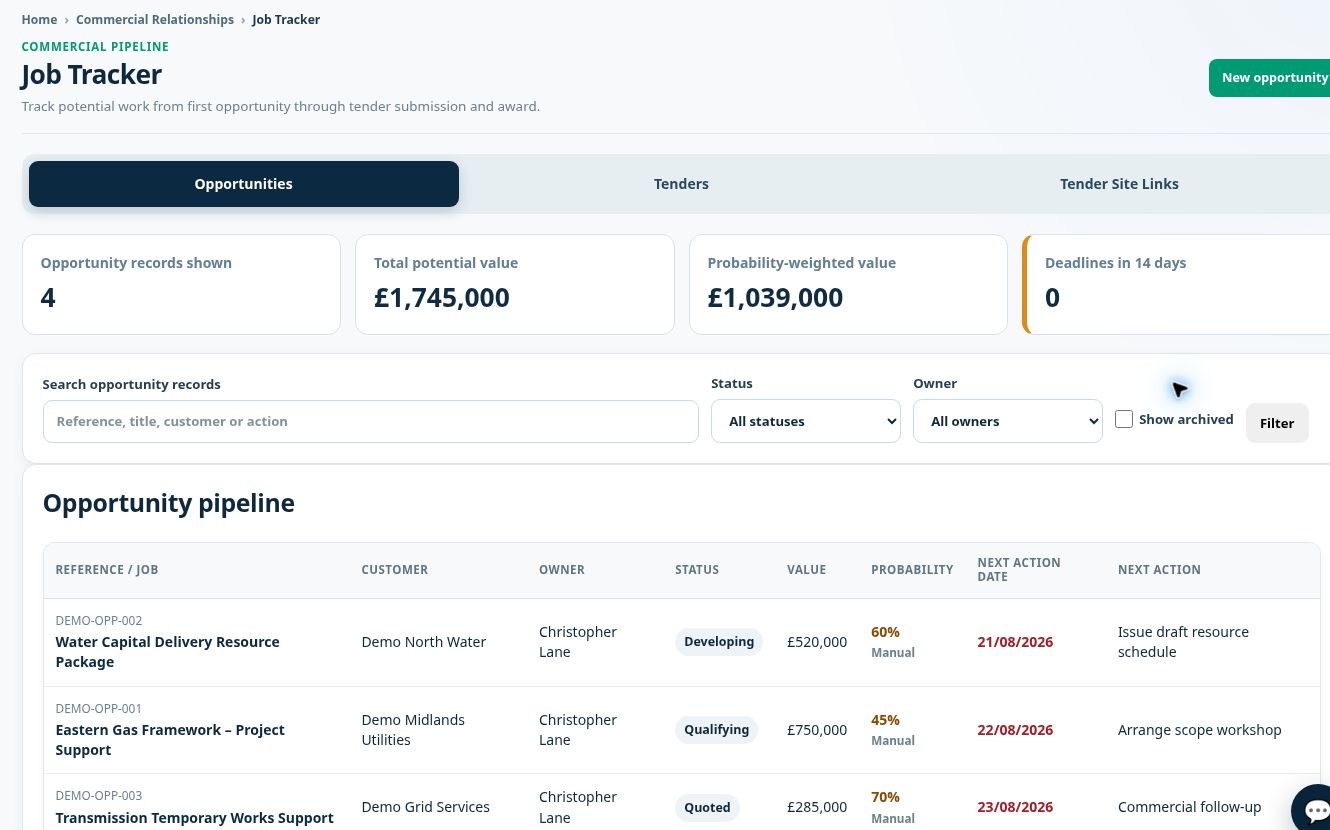Image resolution: width=1330 pixels, height=830 pixels.
Task: Click the Developing status badge
Action: pos(719,642)
